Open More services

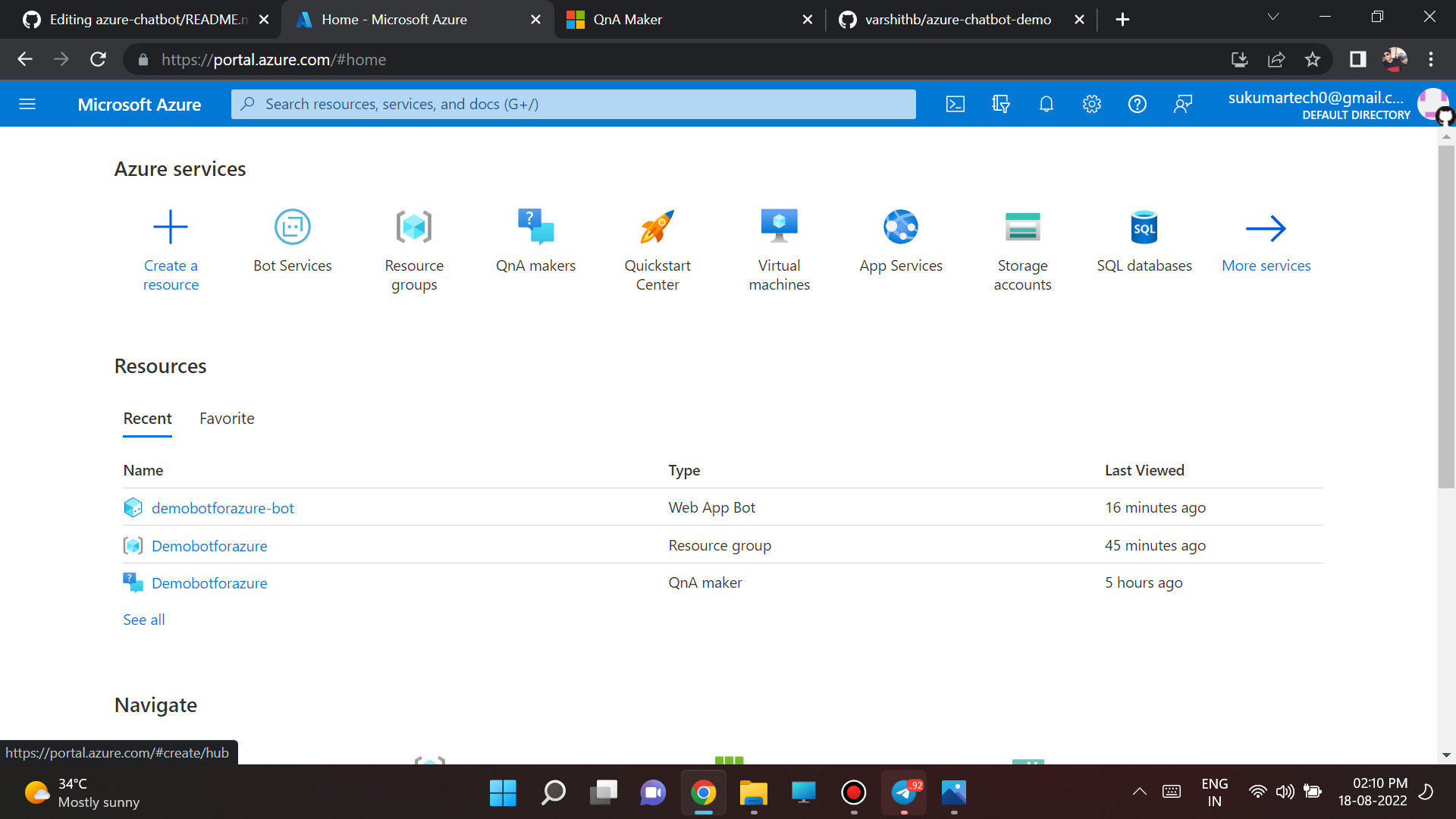pyautogui.click(x=1266, y=243)
